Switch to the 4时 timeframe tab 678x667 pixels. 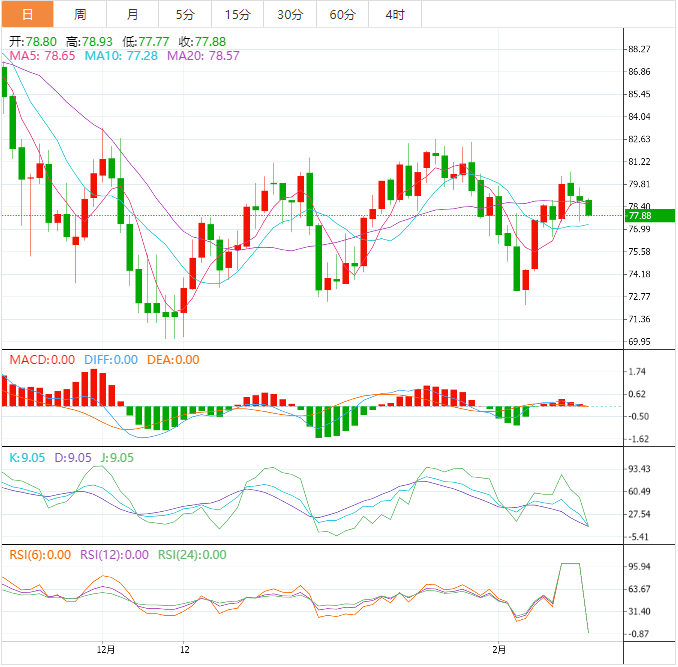click(x=394, y=14)
